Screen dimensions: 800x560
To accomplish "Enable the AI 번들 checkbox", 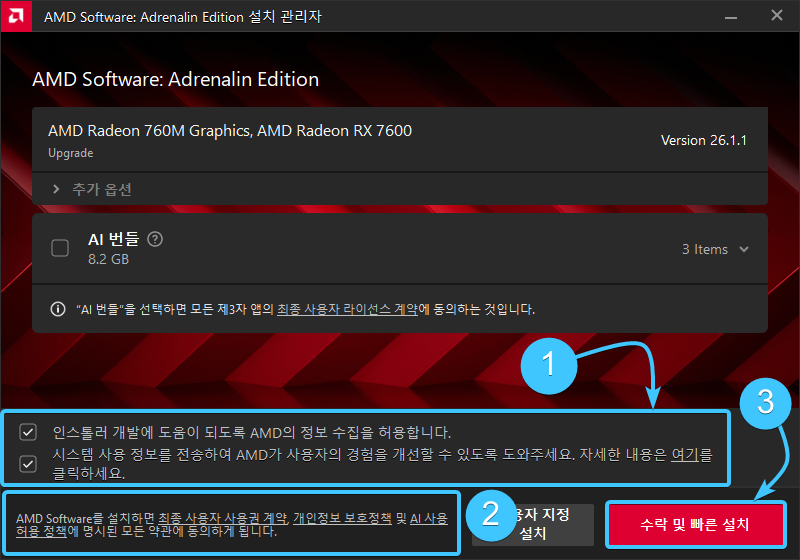I will [60, 248].
